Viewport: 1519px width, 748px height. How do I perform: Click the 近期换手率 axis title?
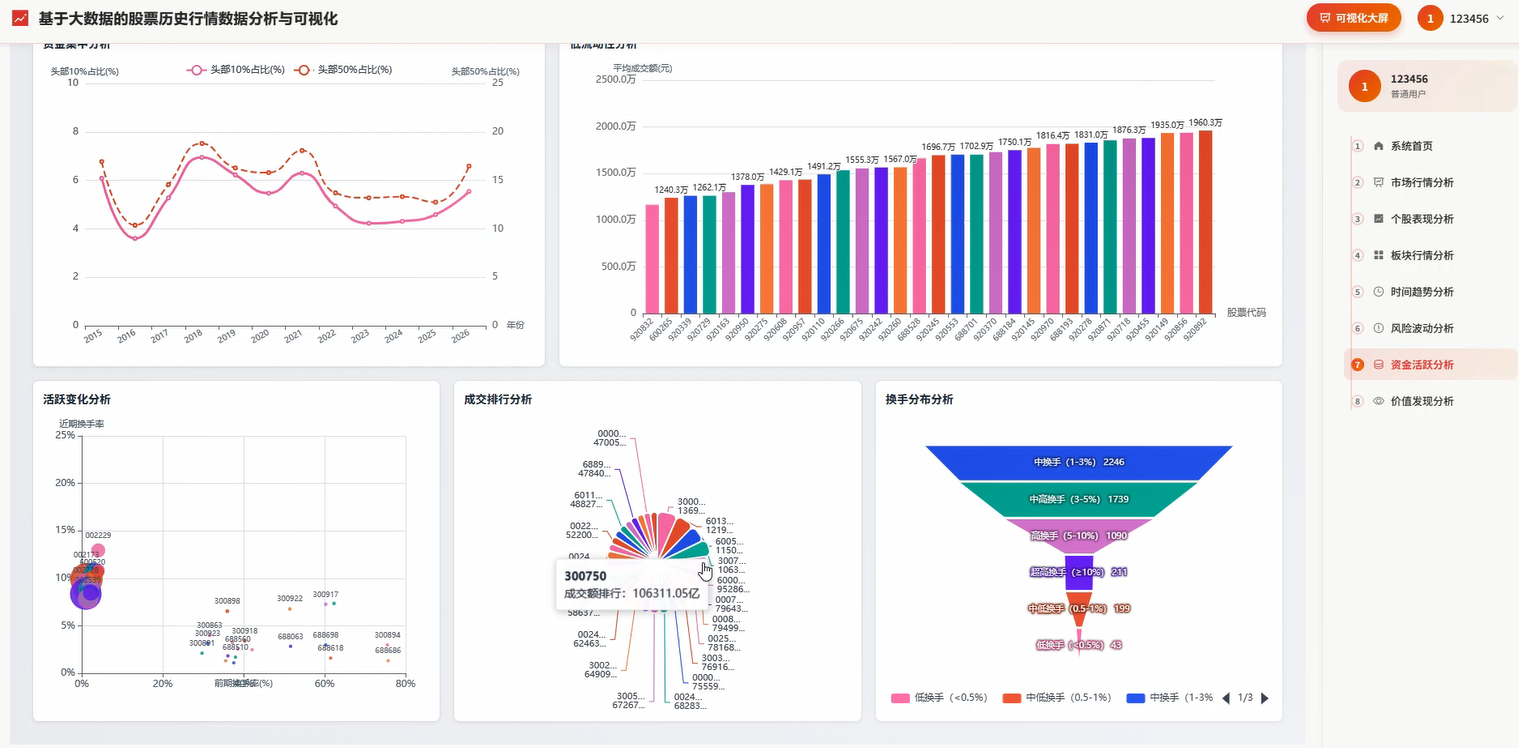81,424
